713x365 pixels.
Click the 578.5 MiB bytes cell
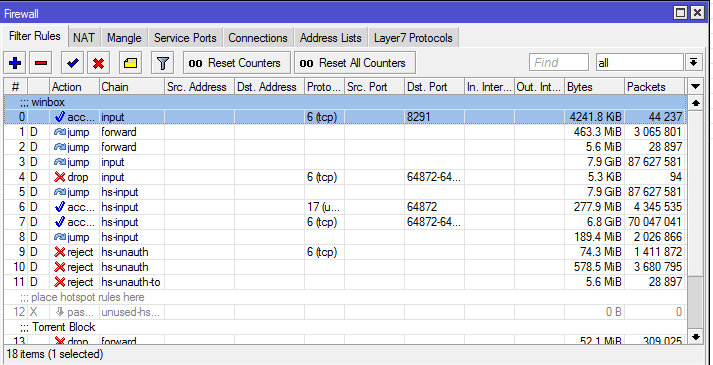click(594, 267)
